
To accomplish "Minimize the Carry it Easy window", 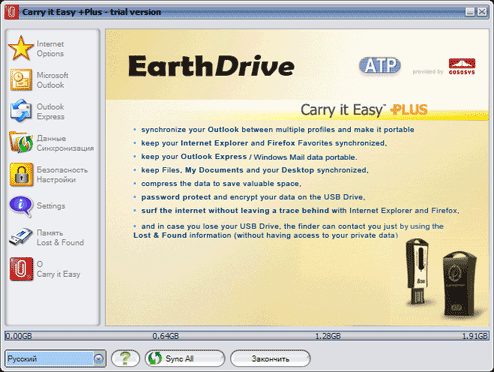I will [470, 12].
